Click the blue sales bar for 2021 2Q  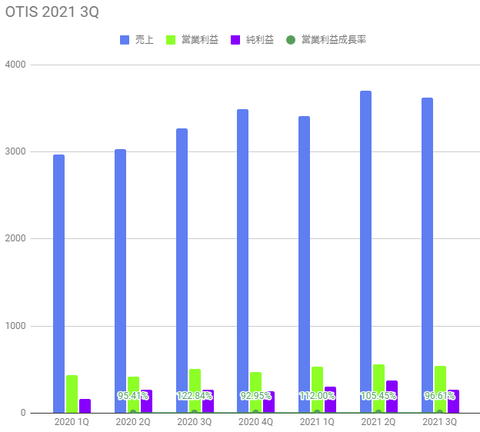(366, 252)
